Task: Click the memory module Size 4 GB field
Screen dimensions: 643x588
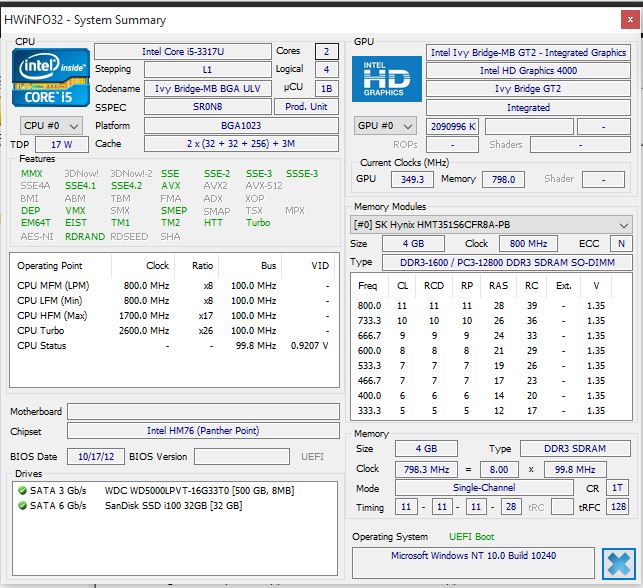Action: 413,244
